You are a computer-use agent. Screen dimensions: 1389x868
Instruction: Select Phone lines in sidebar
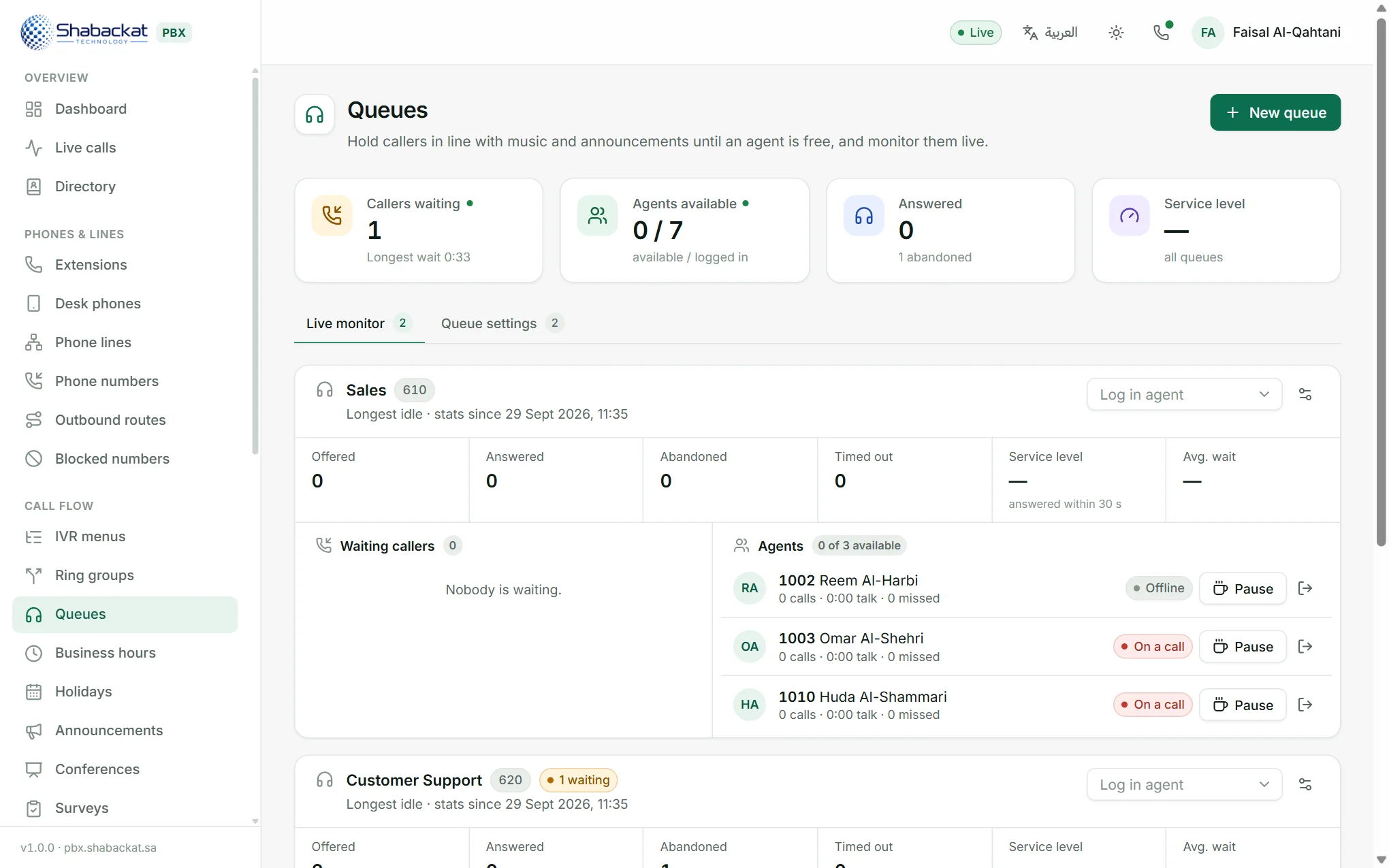coord(125,342)
